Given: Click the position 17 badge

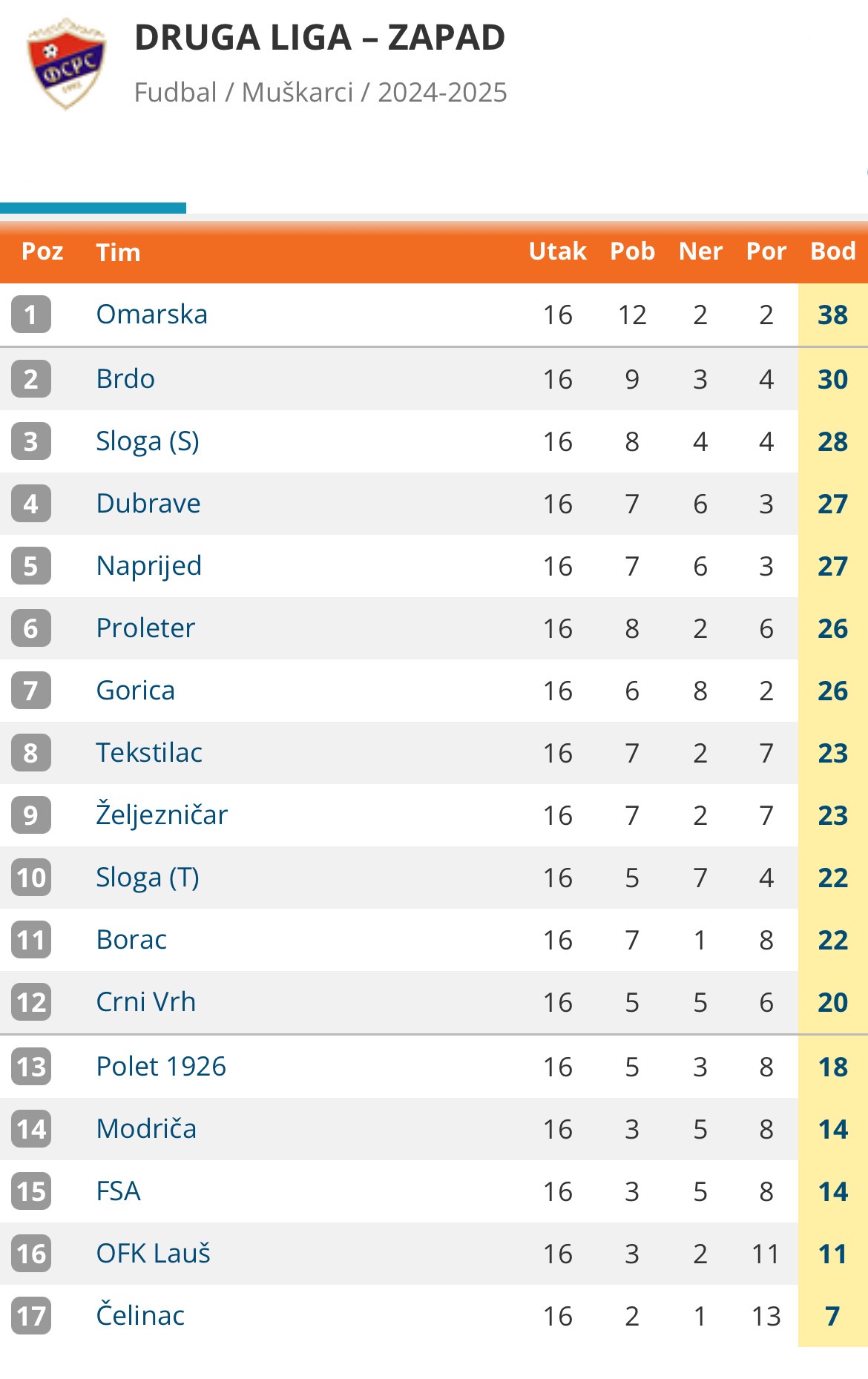Looking at the screenshot, I should (31, 1316).
